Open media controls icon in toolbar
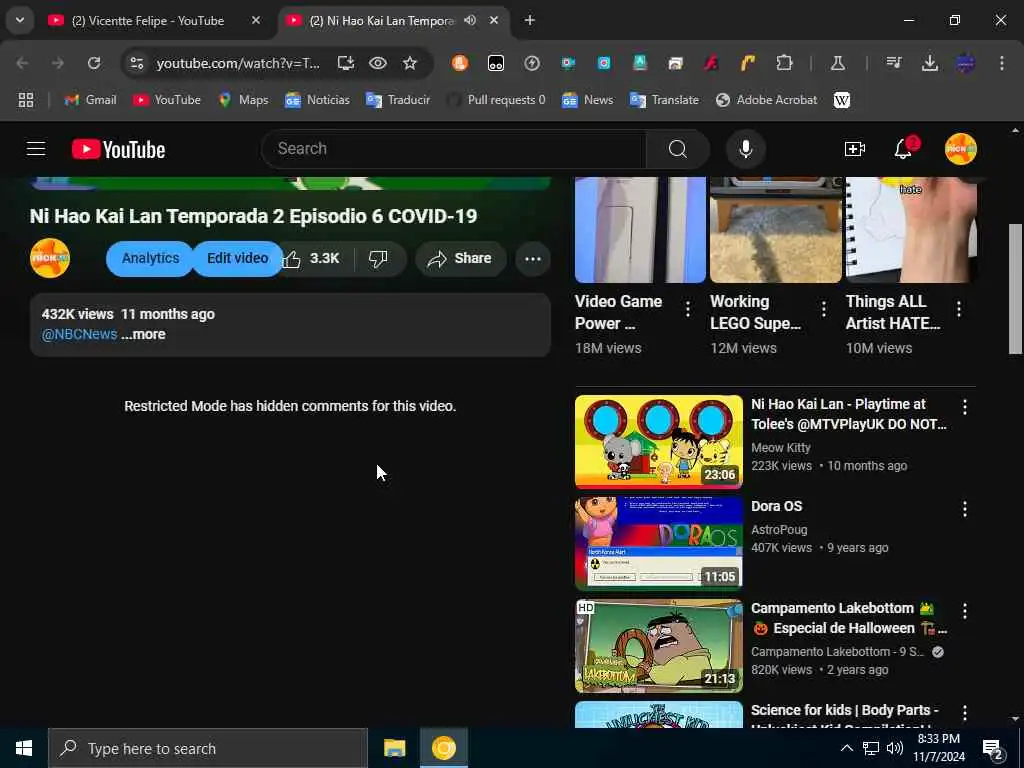 coord(894,63)
